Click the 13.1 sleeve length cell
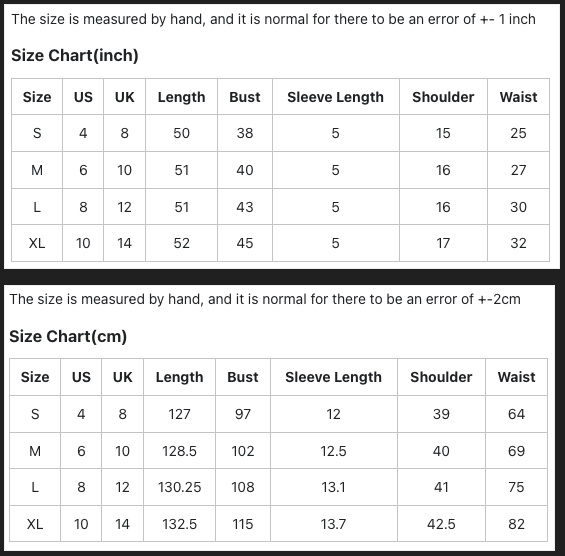Screen dimensions: 565x556 coord(333,487)
